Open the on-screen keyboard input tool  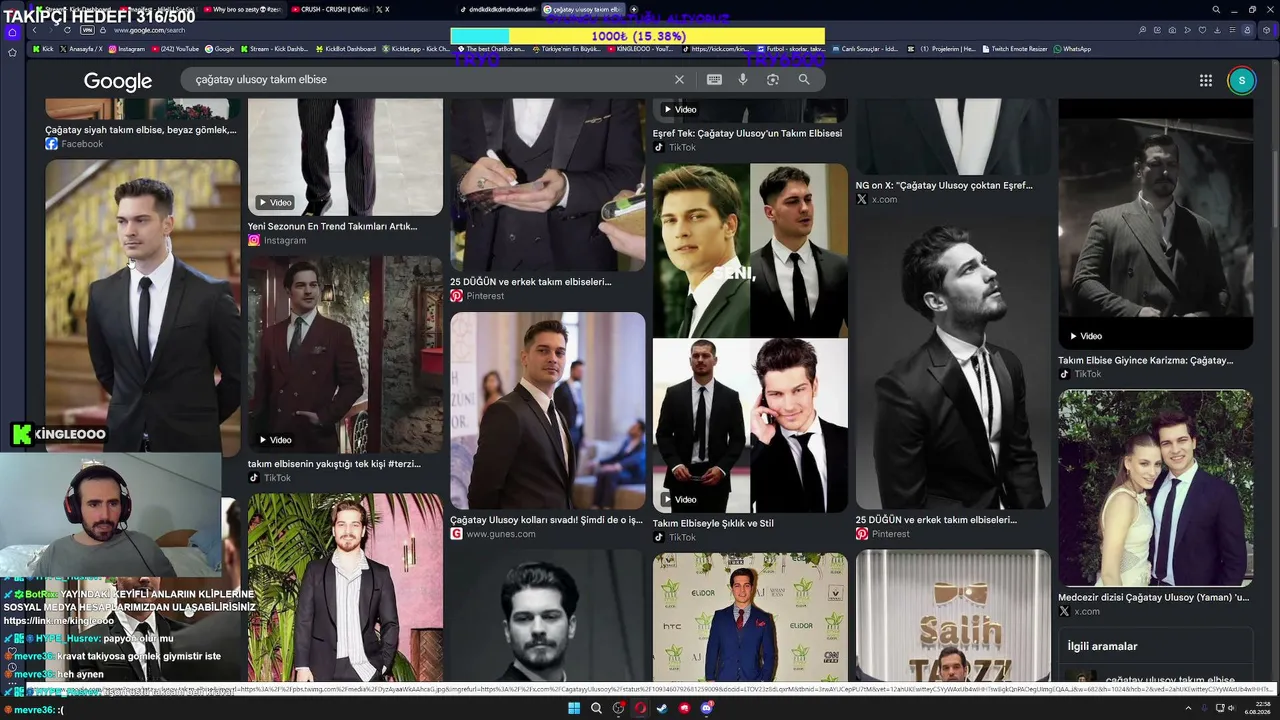(714, 79)
